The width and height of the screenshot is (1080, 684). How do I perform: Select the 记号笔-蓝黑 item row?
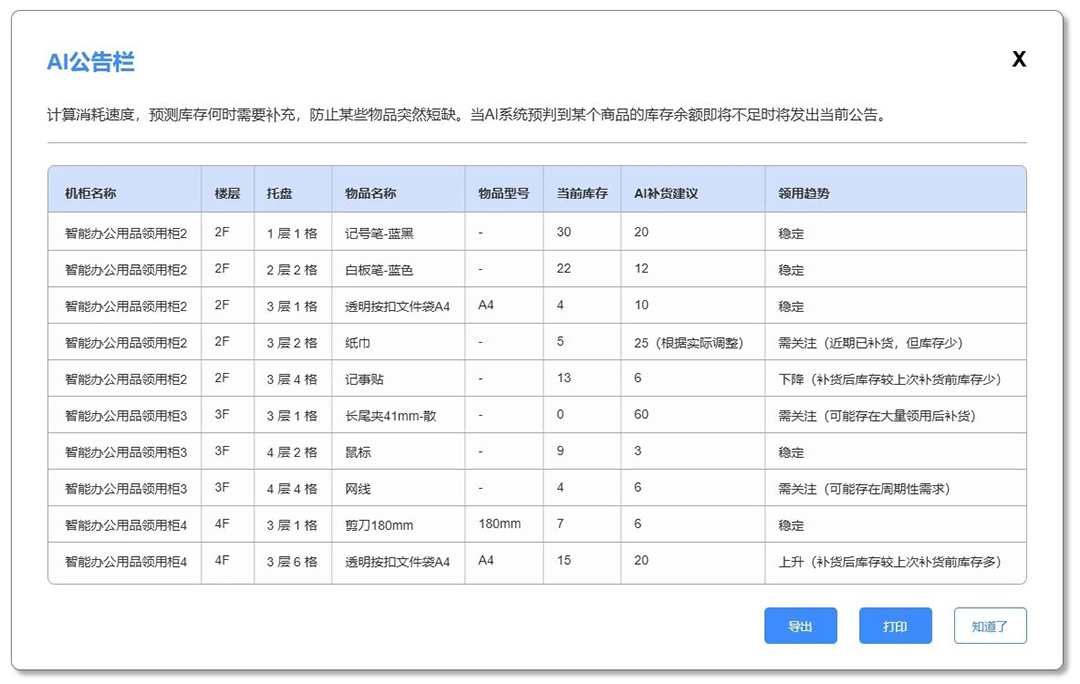(x=379, y=233)
